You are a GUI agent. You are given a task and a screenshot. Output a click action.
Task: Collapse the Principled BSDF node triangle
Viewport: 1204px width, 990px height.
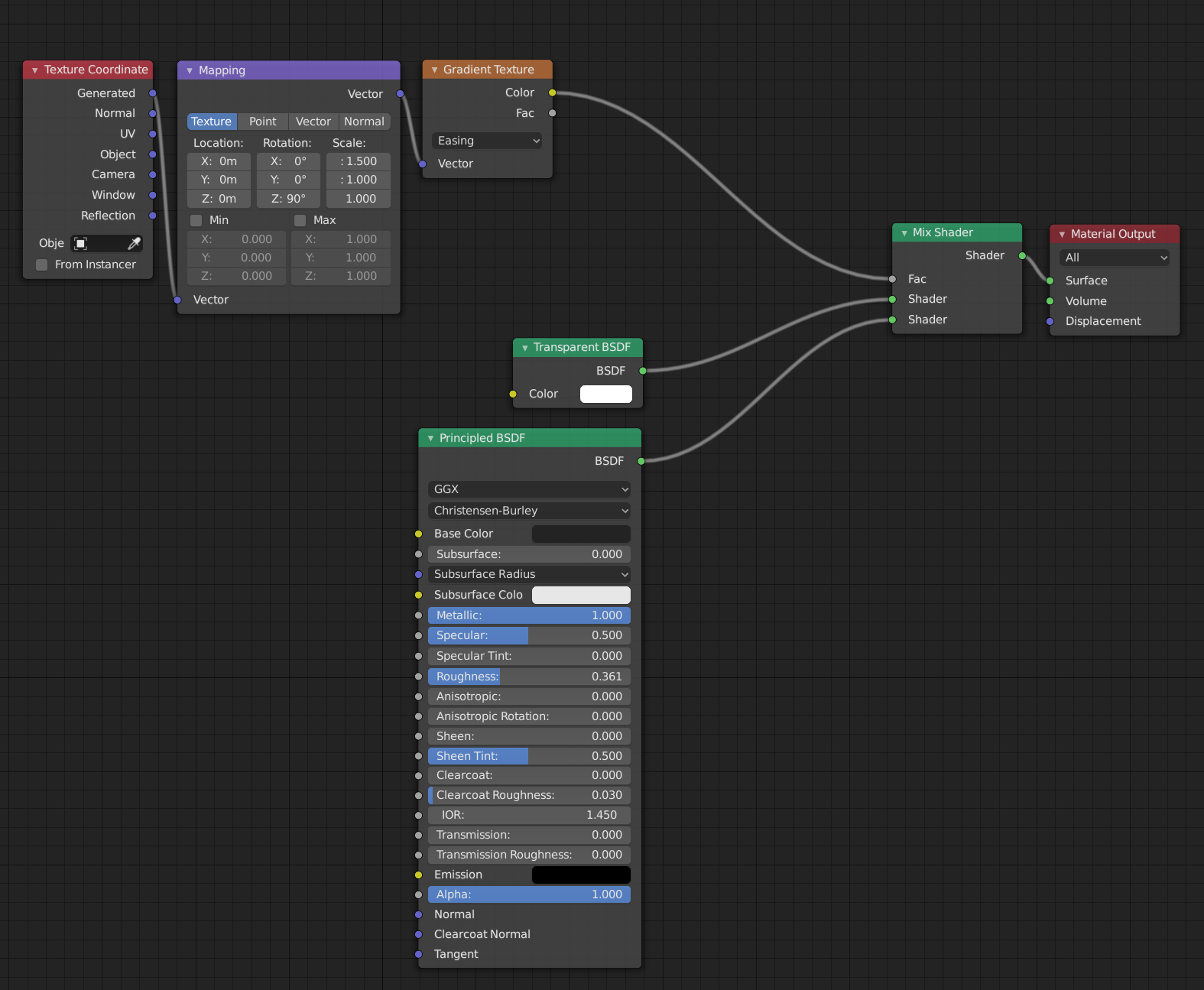pos(430,438)
